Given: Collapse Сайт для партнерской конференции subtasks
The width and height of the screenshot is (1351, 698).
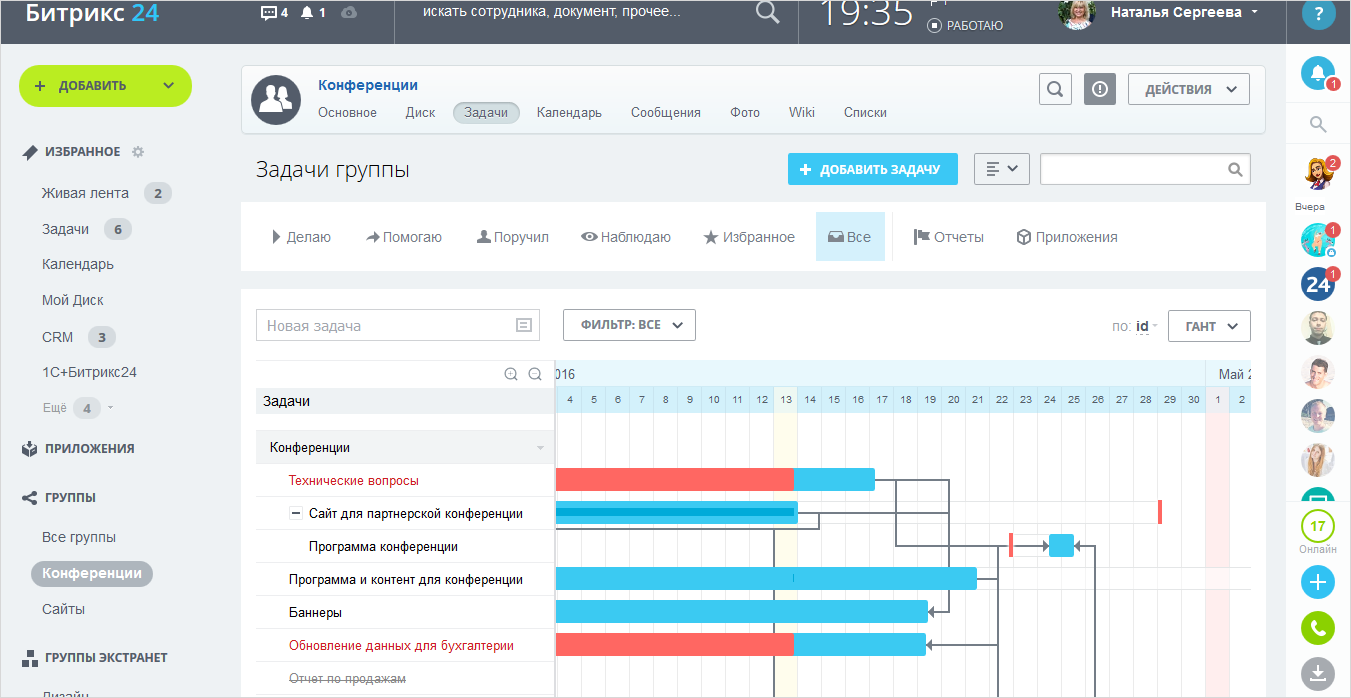Looking at the screenshot, I should click(x=295, y=513).
